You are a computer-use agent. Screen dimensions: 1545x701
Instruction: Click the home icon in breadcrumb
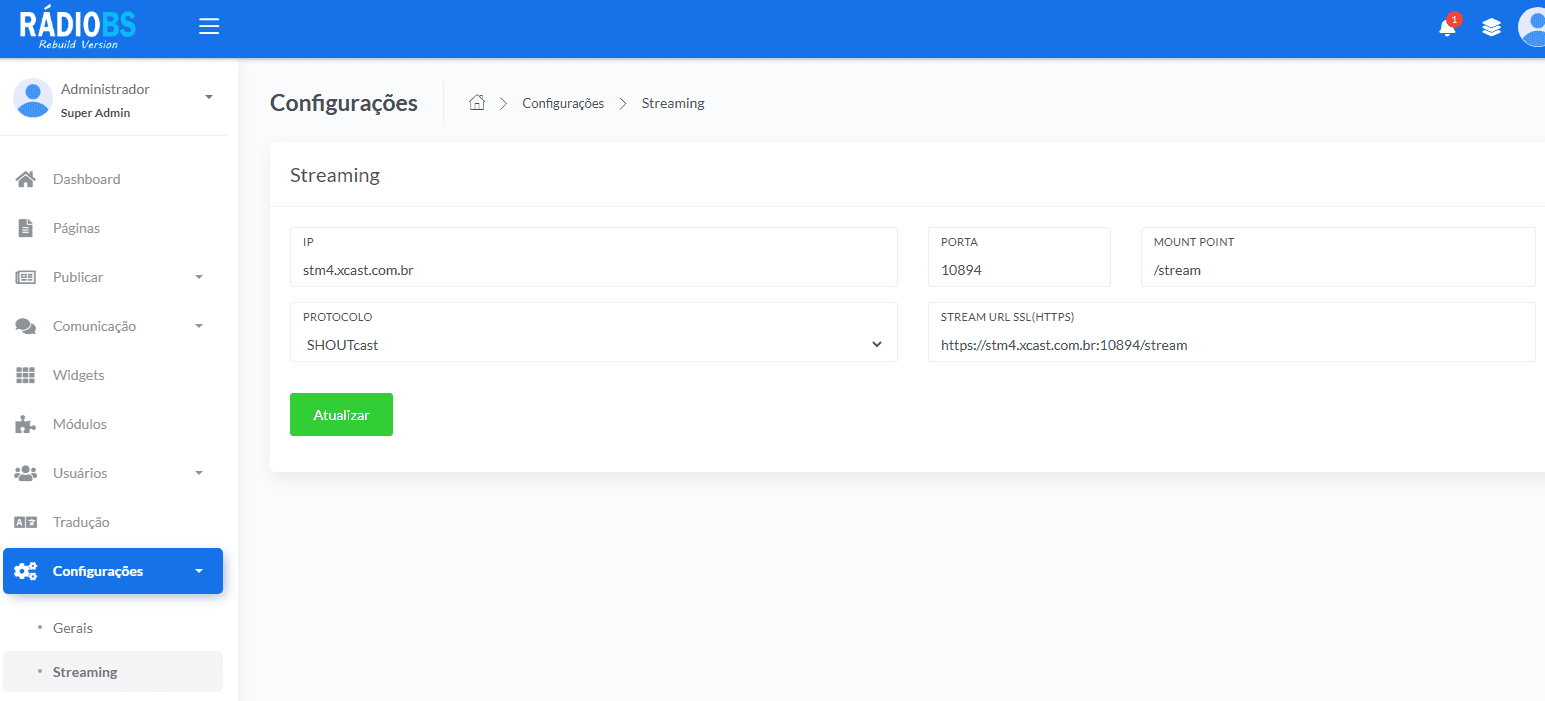tap(477, 102)
